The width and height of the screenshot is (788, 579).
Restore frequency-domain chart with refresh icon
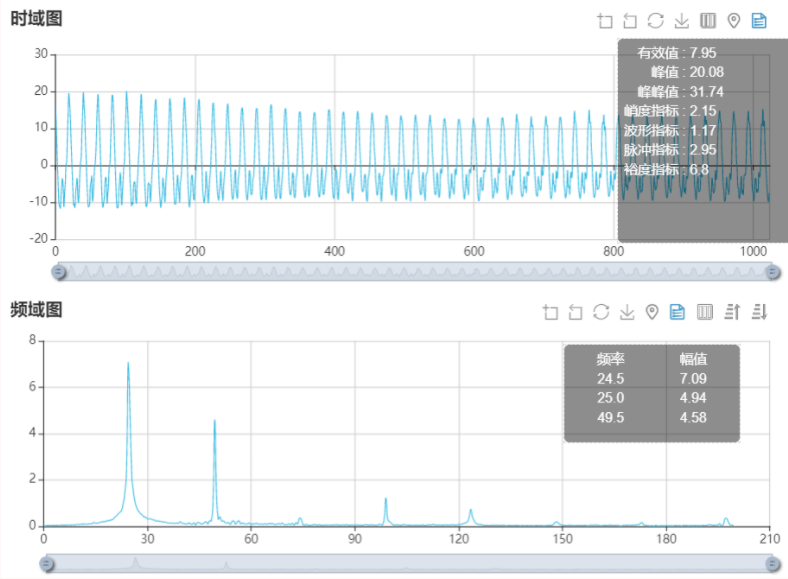(x=601, y=312)
